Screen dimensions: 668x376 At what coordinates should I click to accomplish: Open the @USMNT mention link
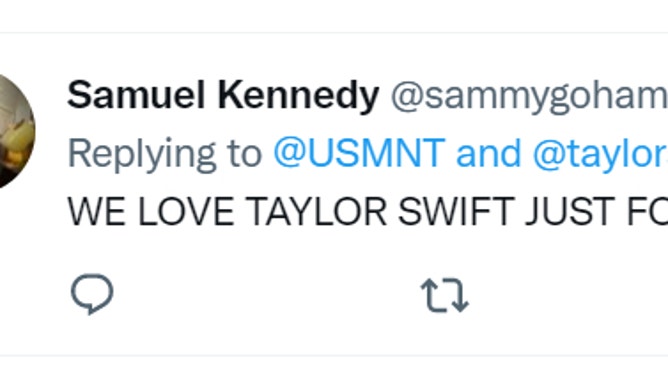coord(360,152)
